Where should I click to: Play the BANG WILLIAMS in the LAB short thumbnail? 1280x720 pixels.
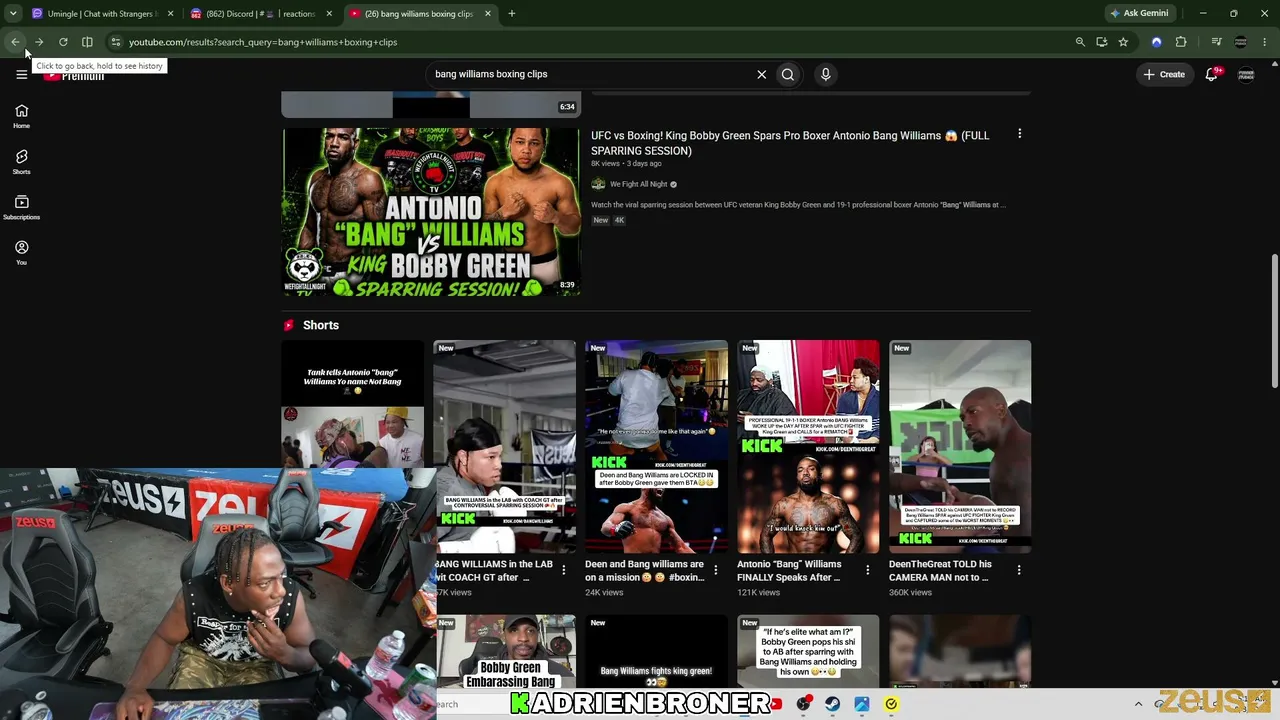click(x=504, y=447)
